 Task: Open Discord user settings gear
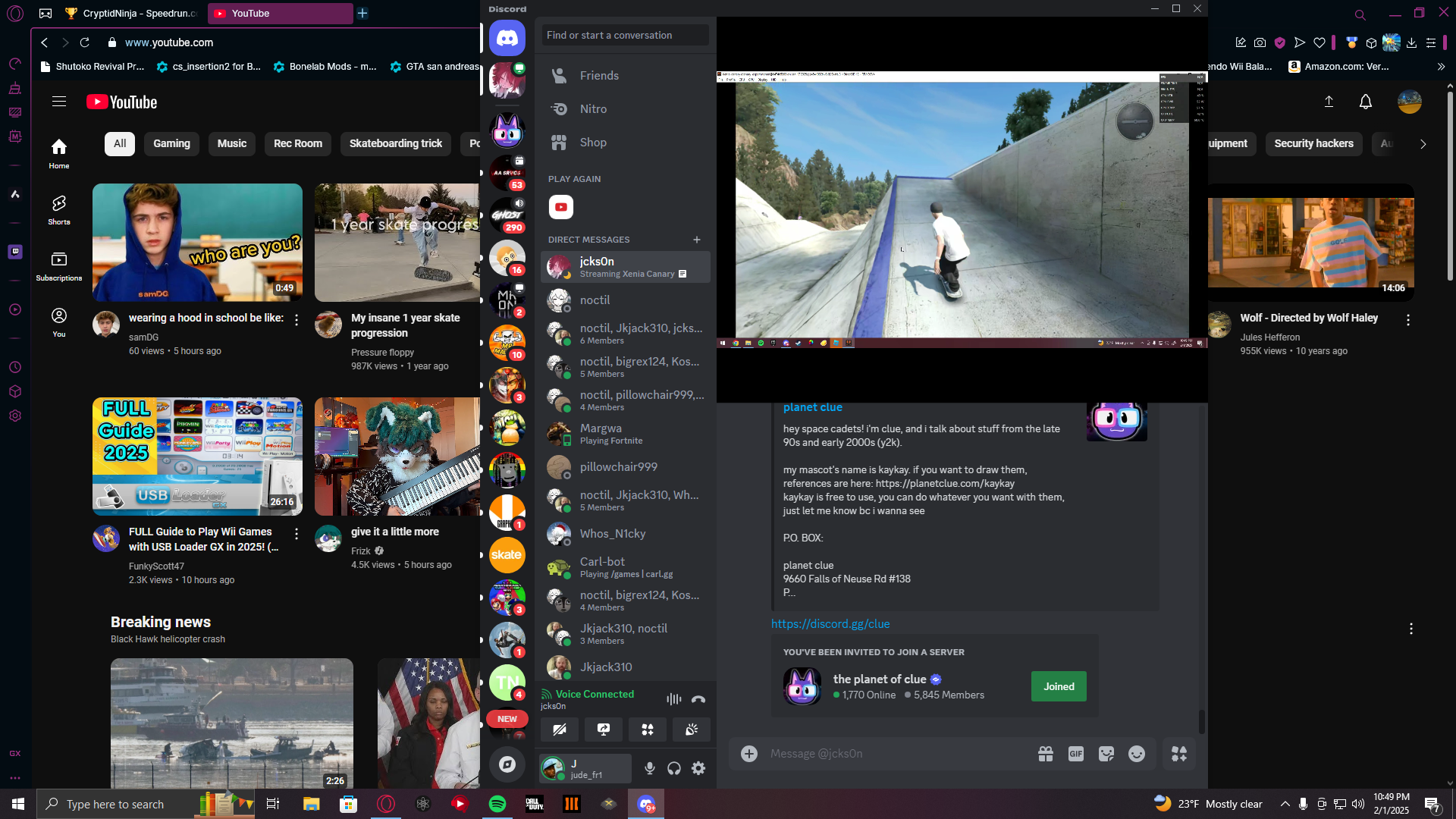tap(698, 768)
